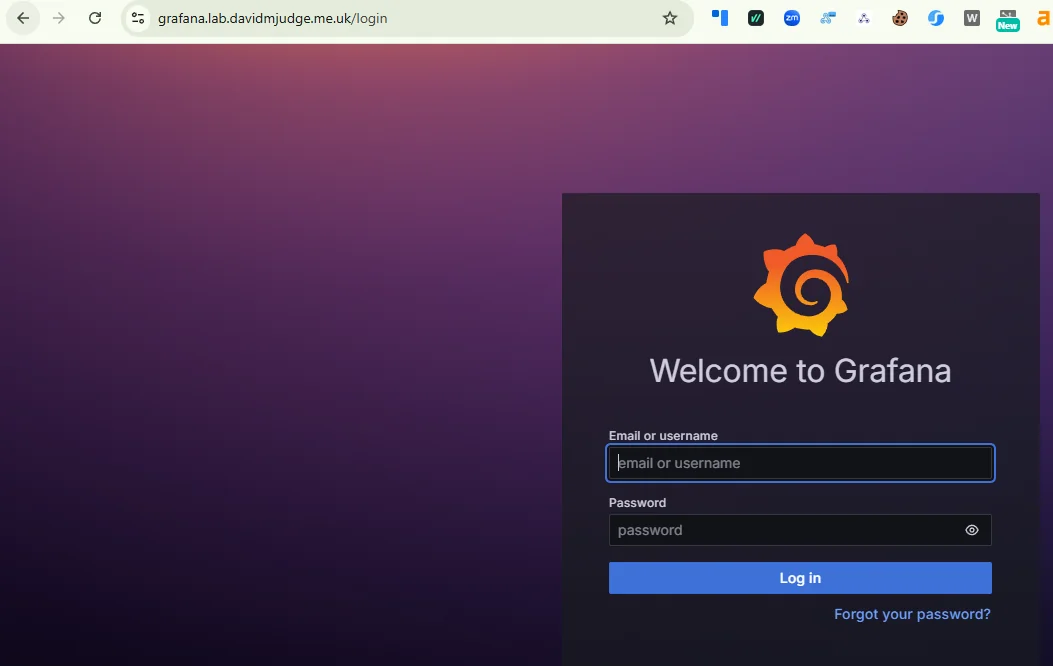Open the orange 'a' extension icon
Image resolution: width=1053 pixels, height=666 pixels.
pyautogui.click(x=1044, y=18)
